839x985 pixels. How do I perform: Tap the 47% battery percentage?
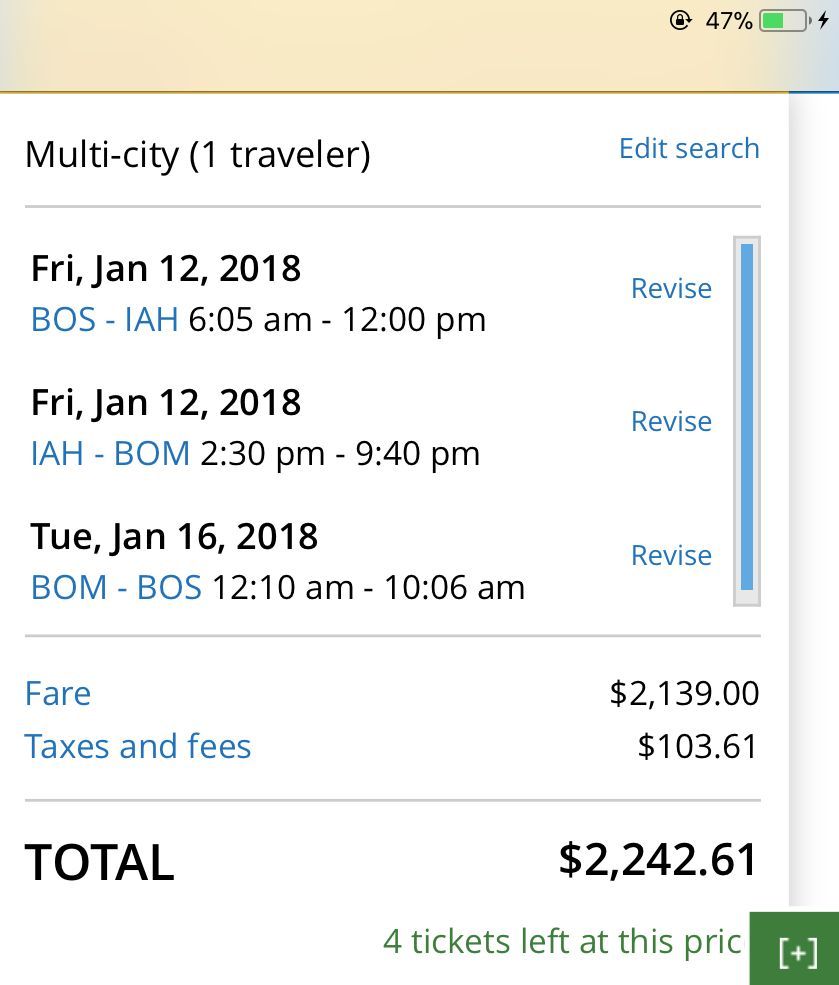[x=728, y=20]
